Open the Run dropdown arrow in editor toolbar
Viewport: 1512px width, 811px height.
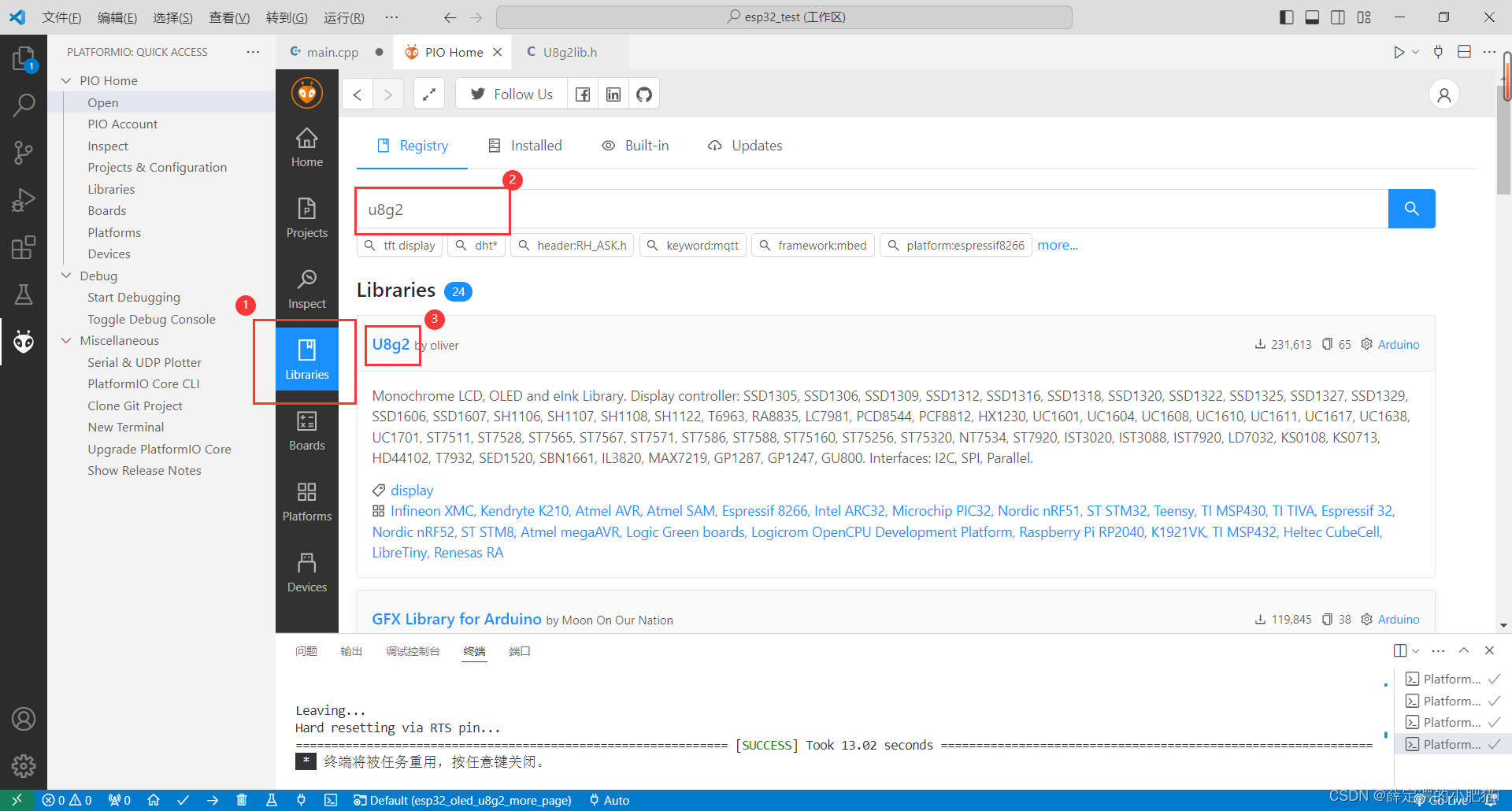pyautogui.click(x=1416, y=52)
